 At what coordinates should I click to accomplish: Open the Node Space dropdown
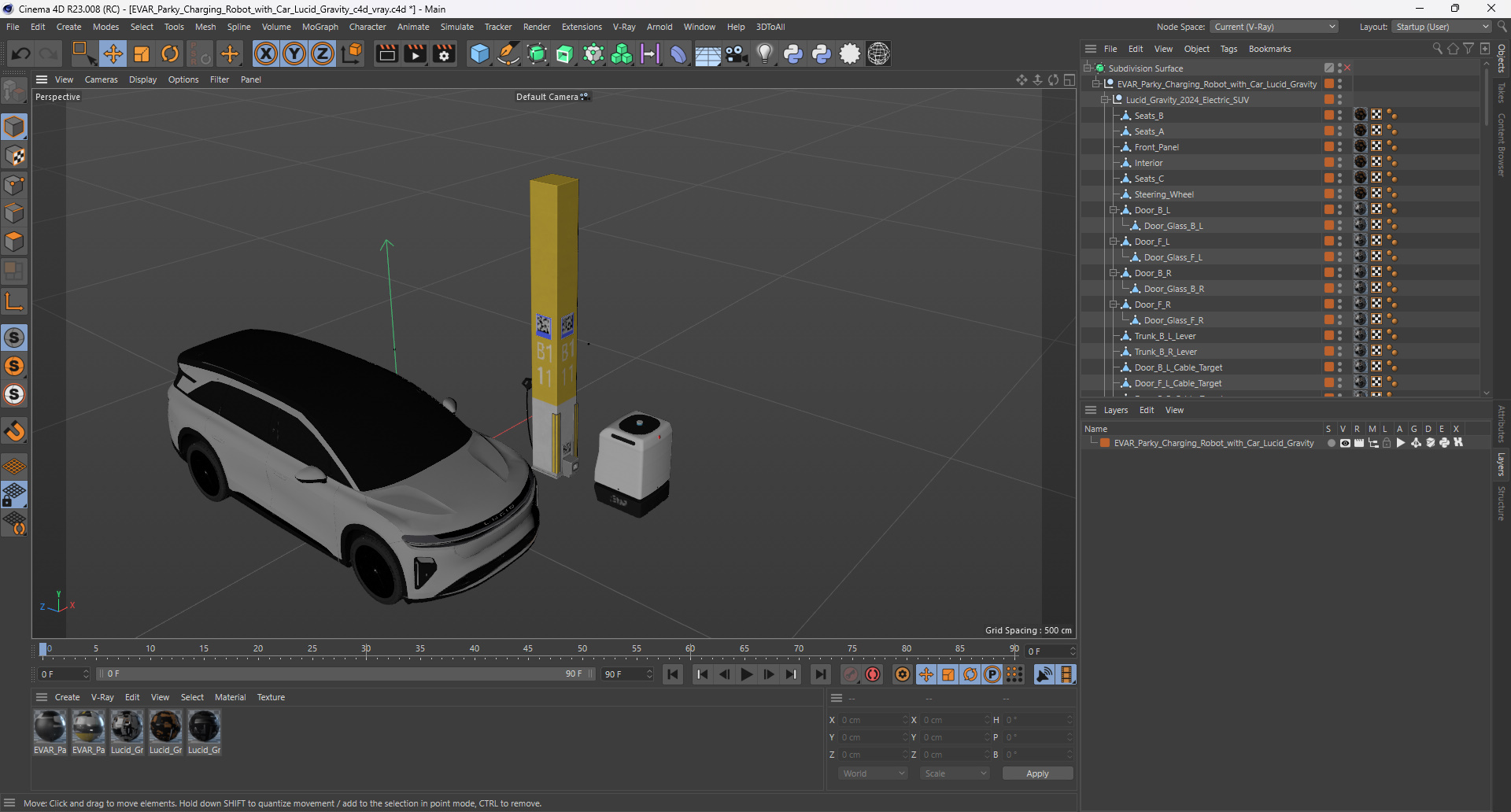1274,27
